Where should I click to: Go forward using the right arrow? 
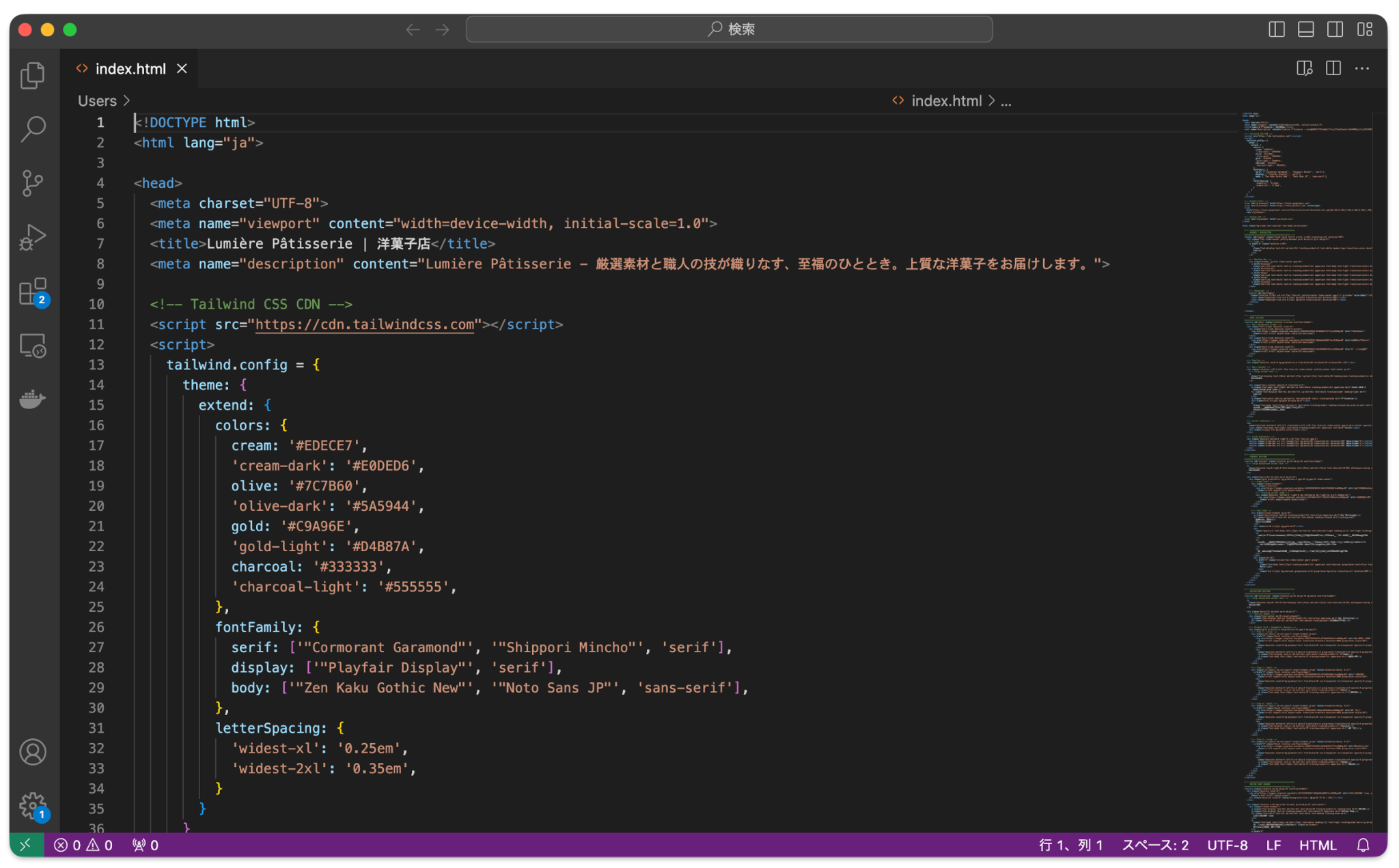[x=443, y=29]
